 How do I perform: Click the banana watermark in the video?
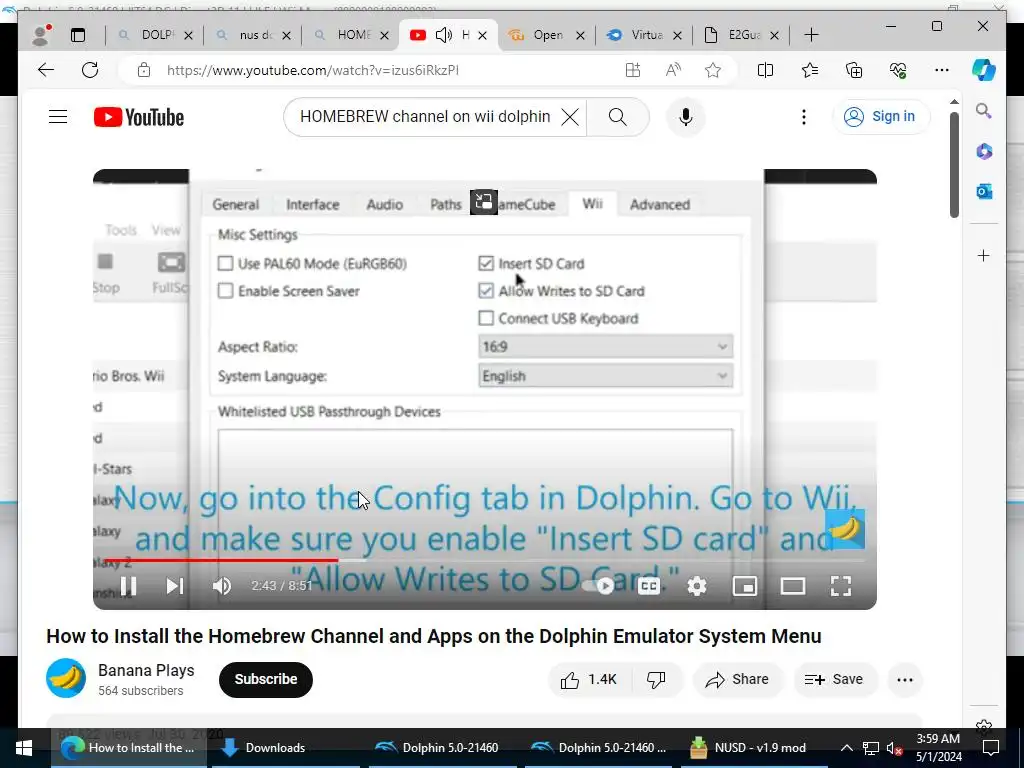pyautogui.click(x=845, y=528)
